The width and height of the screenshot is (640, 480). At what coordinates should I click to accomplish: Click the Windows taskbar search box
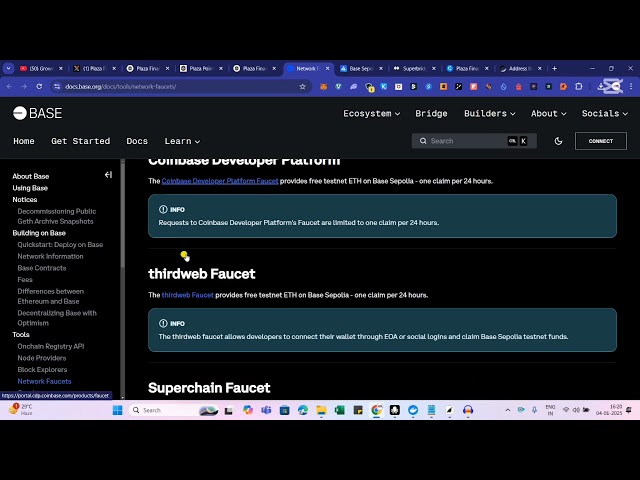pyautogui.click(x=174, y=410)
